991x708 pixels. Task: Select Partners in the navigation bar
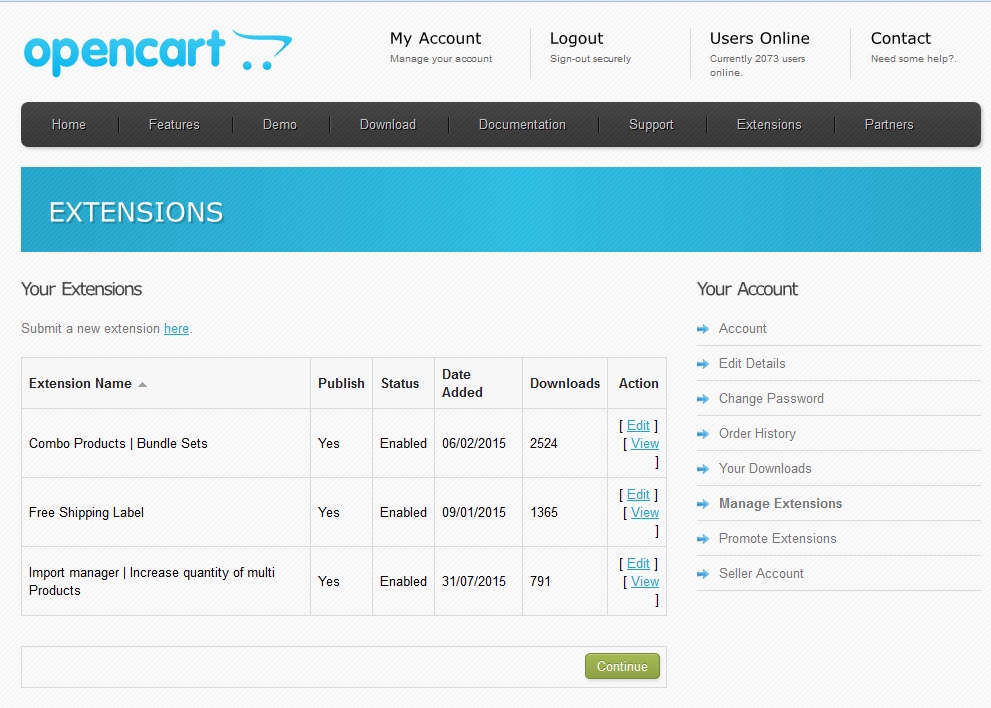click(889, 125)
